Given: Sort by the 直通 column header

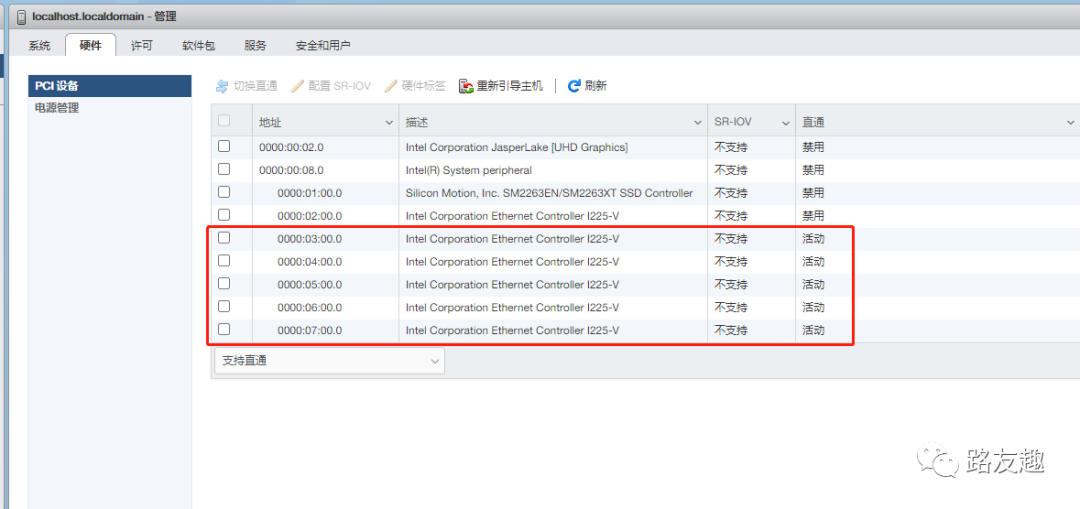Looking at the screenshot, I should coord(813,123).
